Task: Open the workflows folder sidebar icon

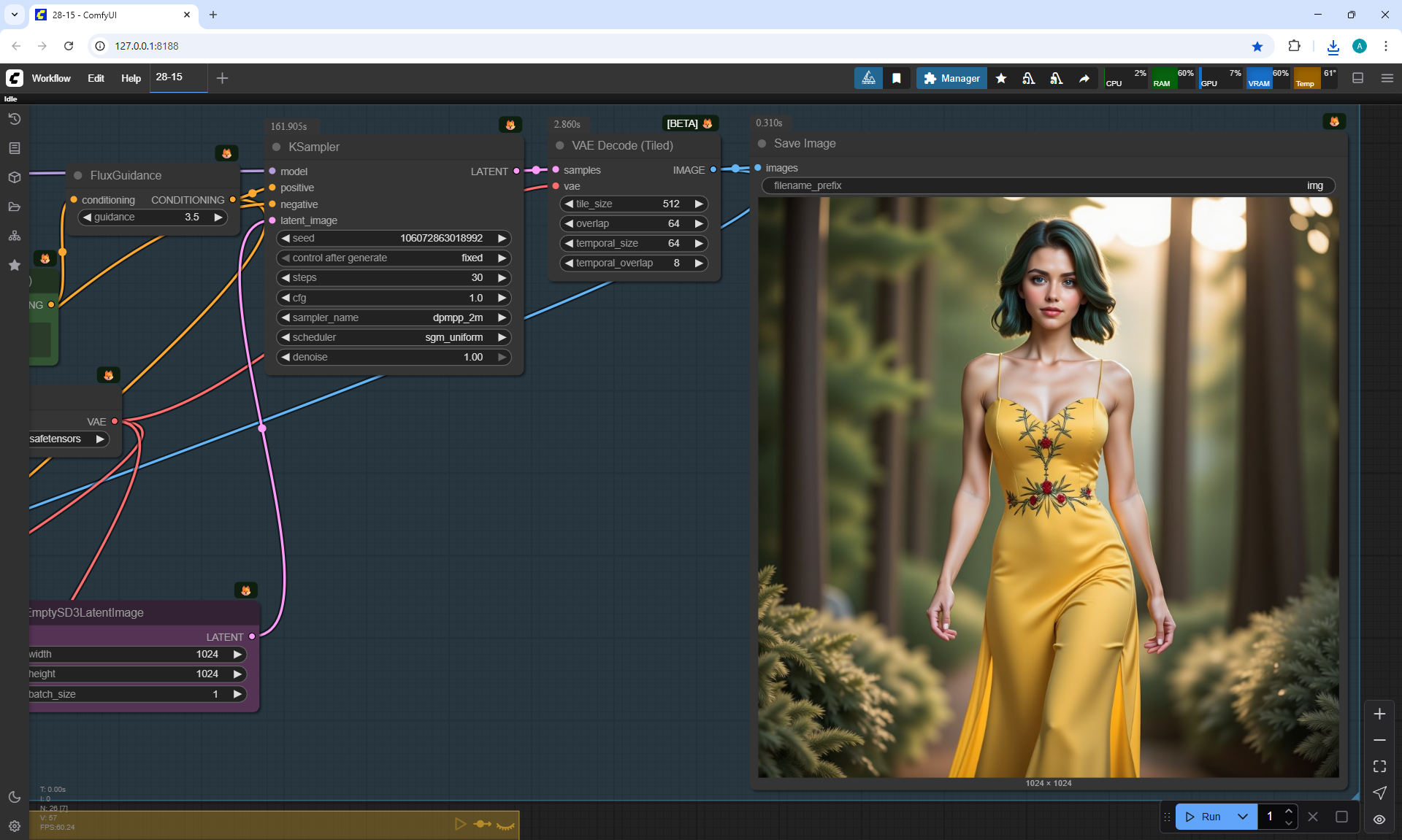Action: [14, 207]
